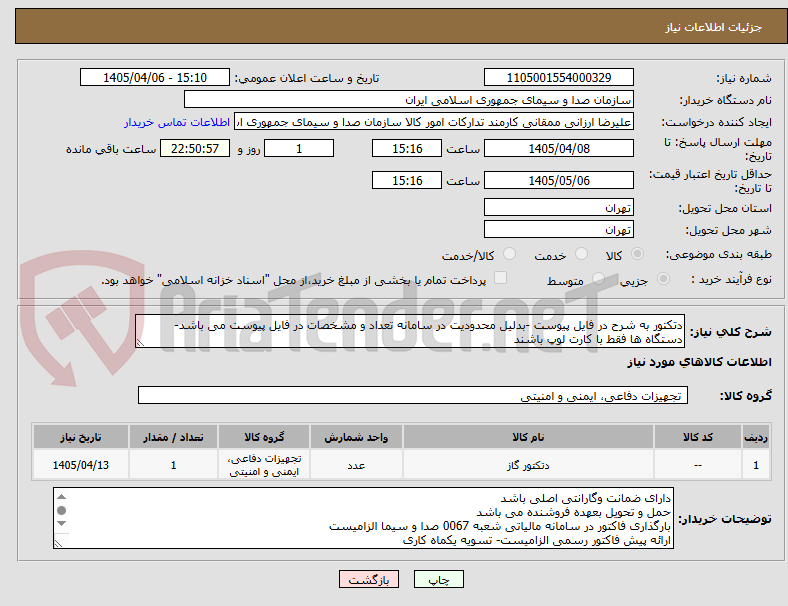Click the تاریخ نیاز column header
The width and height of the screenshot is (788, 606).
pos(81,437)
